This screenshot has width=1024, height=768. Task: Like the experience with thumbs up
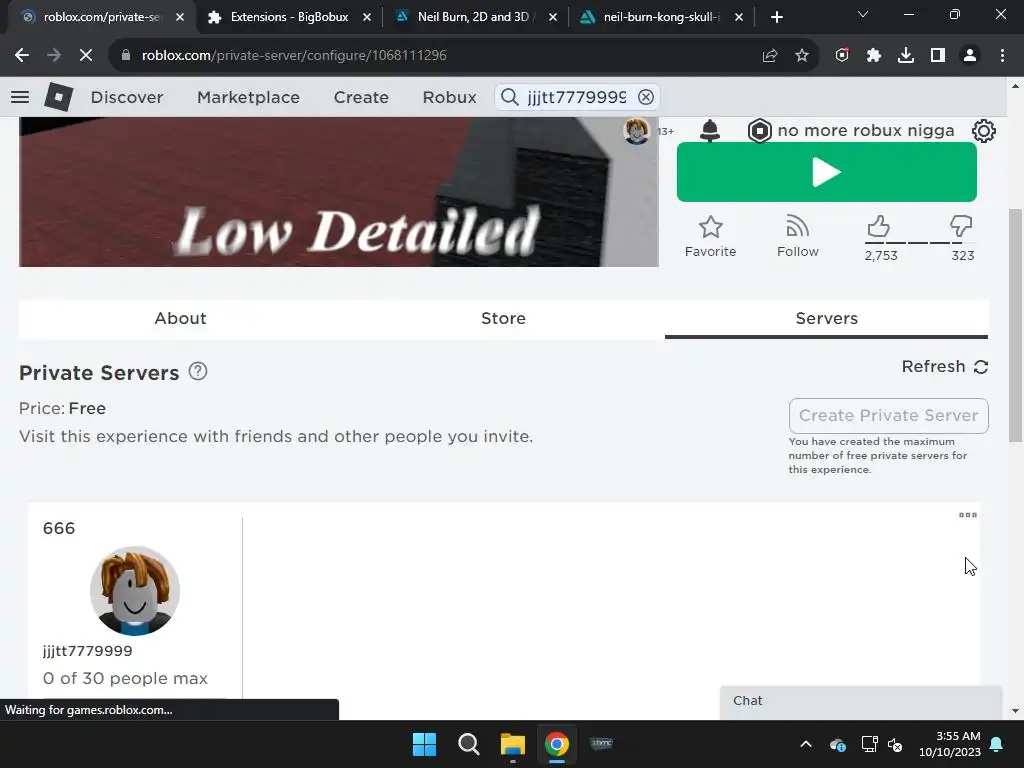coord(879,227)
